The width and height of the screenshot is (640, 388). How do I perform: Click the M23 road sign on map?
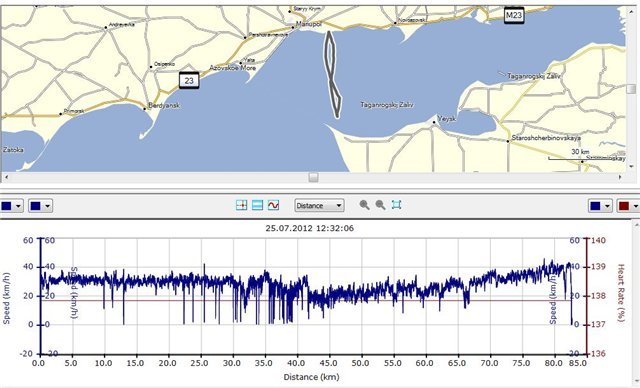pyautogui.click(x=514, y=16)
